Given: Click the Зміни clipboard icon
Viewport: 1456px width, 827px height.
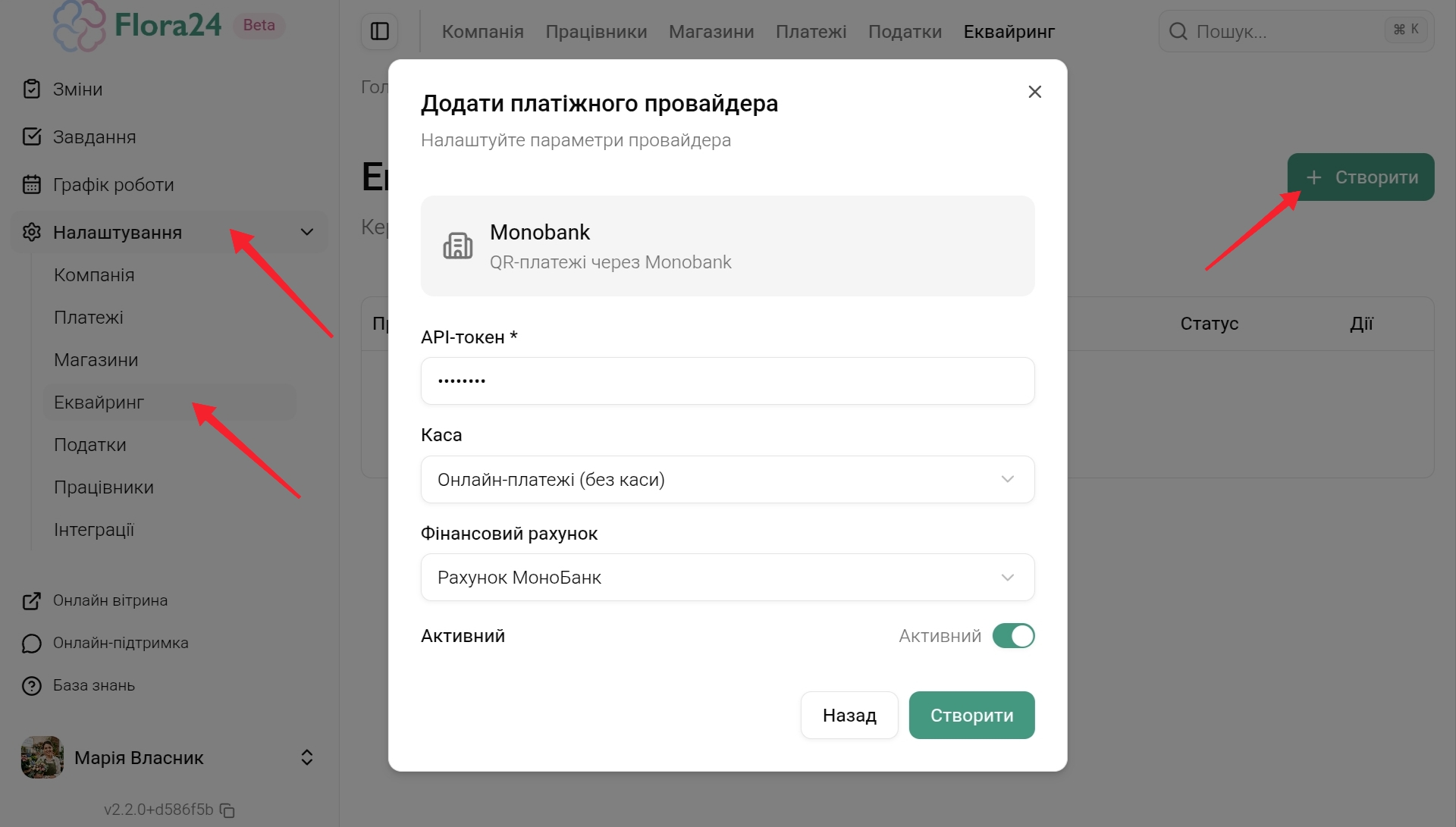Looking at the screenshot, I should click(32, 89).
